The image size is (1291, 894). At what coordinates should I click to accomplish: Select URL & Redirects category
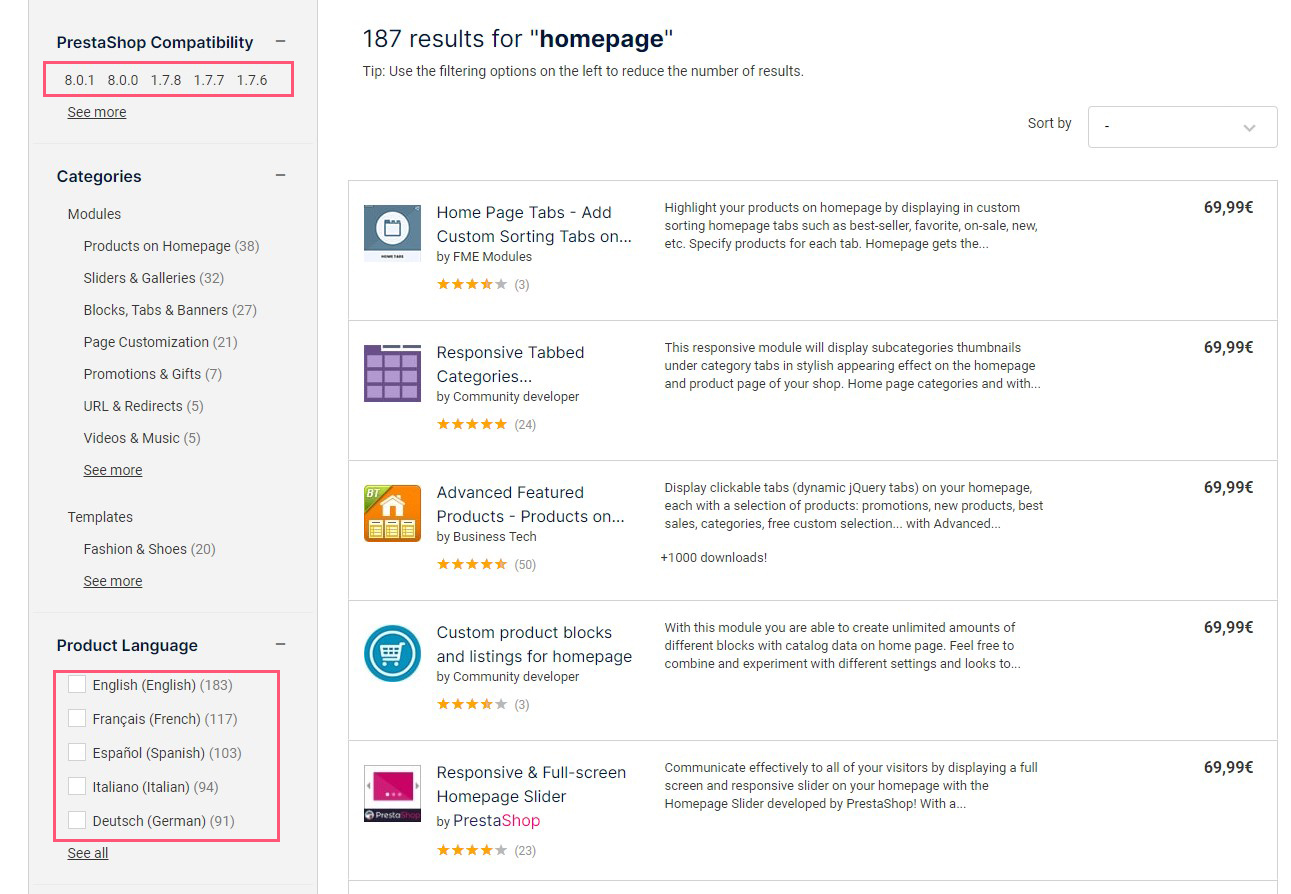pyautogui.click(x=143, y=406)
